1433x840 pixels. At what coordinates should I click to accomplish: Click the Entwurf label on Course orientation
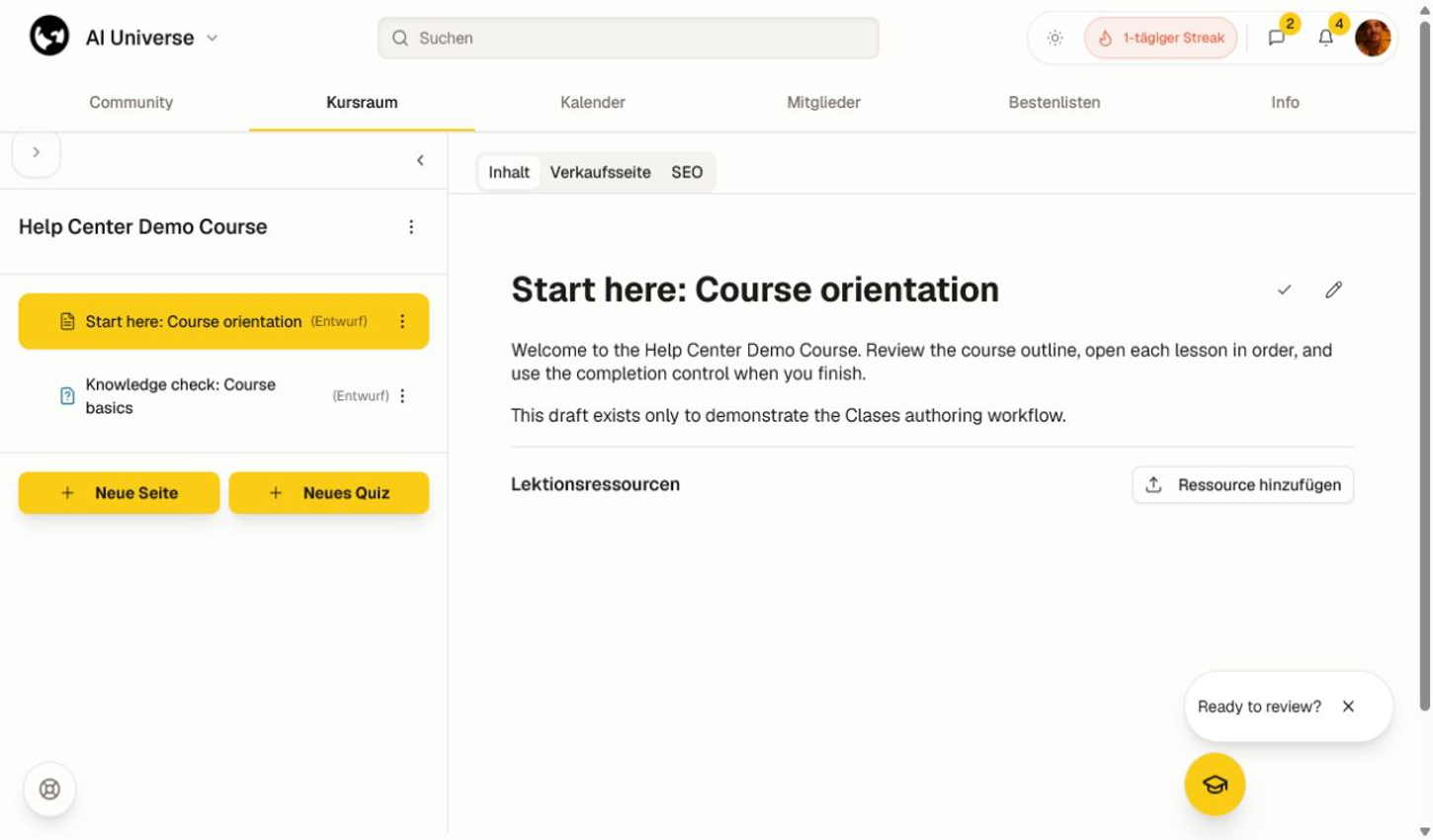(339, 321)
